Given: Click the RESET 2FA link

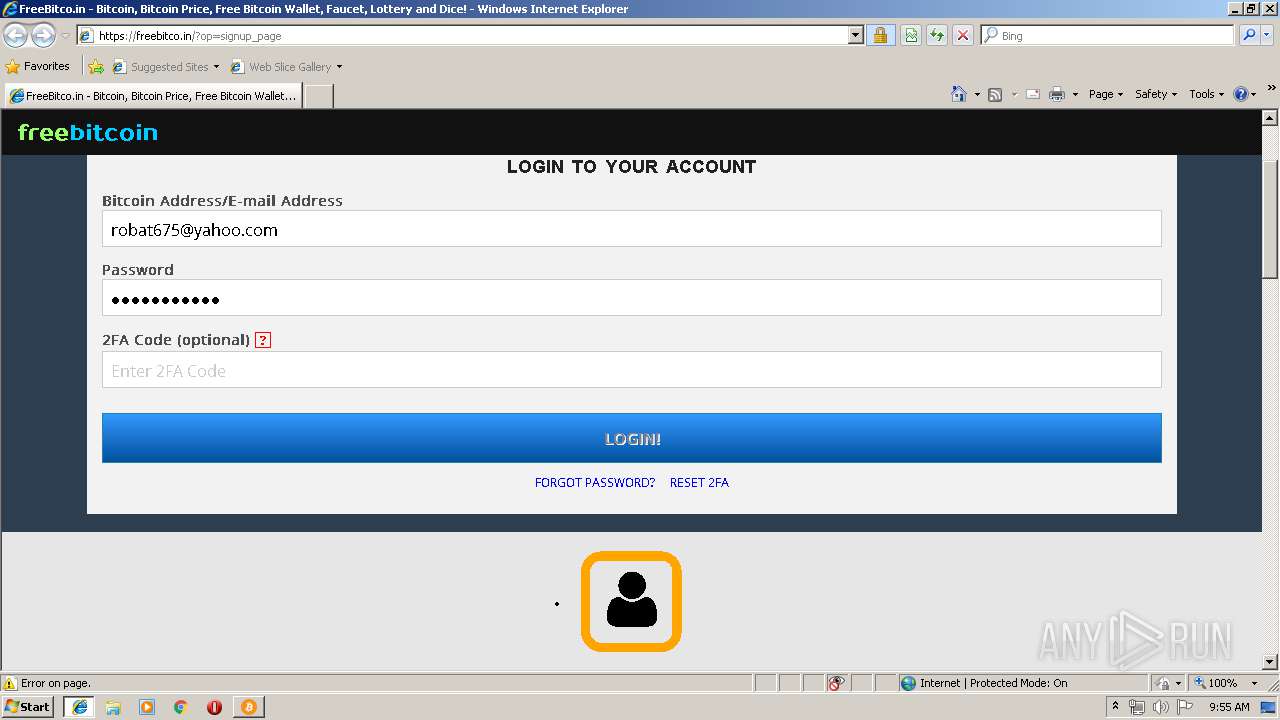Looking at the screenshot, I should tap(699, 483).
